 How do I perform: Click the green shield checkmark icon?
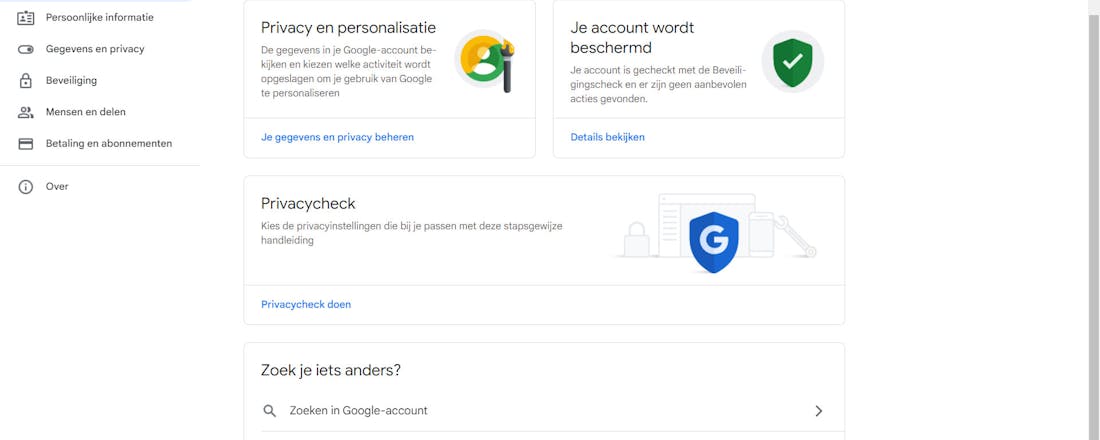(x=792, y=62)
